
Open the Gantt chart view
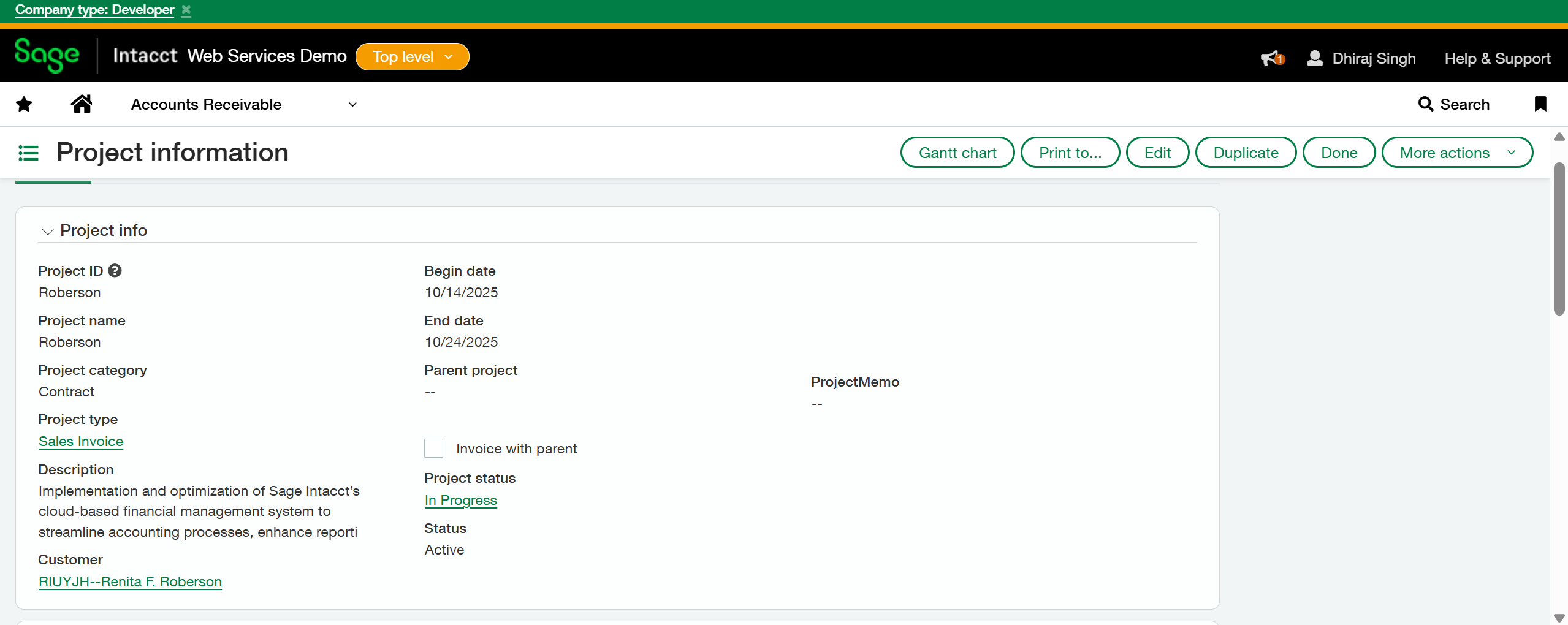click(x=957, y=153)
